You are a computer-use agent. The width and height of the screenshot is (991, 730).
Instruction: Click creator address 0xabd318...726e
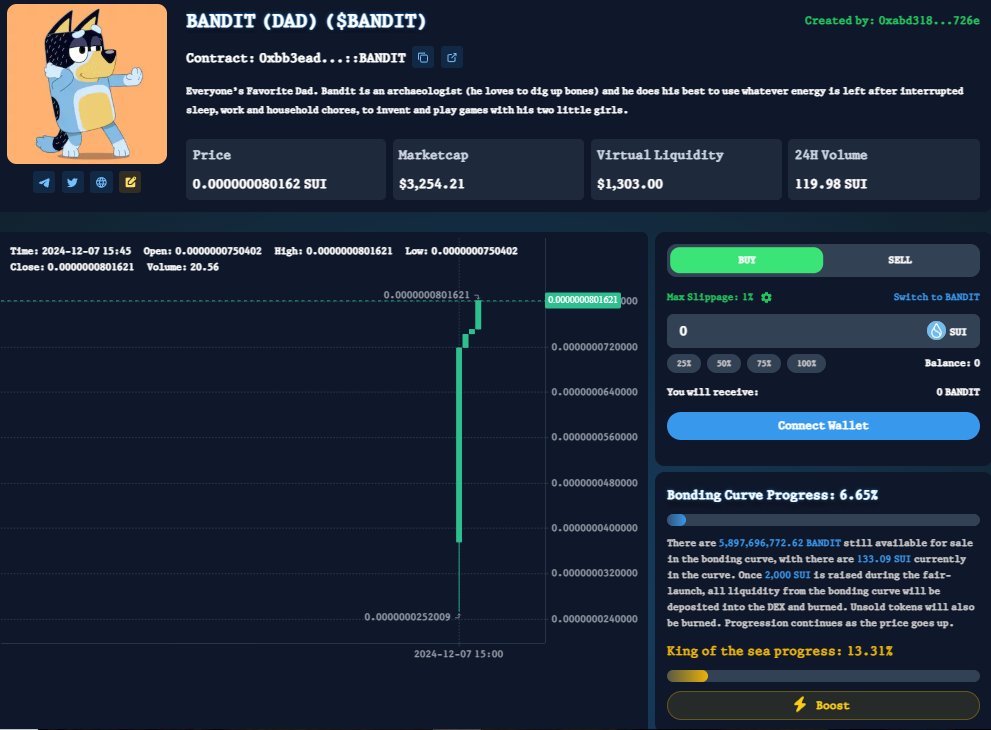928,20
